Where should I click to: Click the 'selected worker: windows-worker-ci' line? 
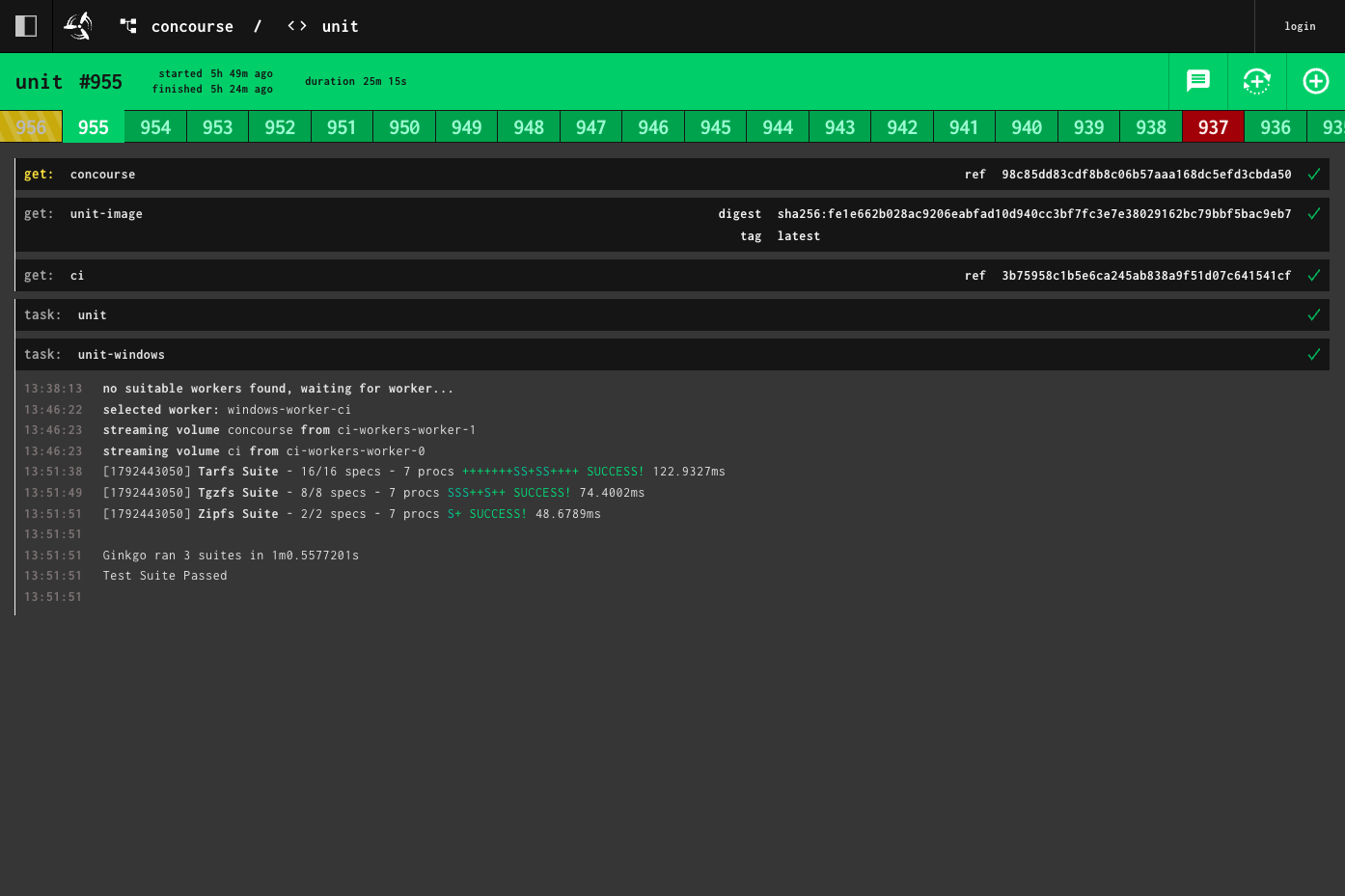227,410
